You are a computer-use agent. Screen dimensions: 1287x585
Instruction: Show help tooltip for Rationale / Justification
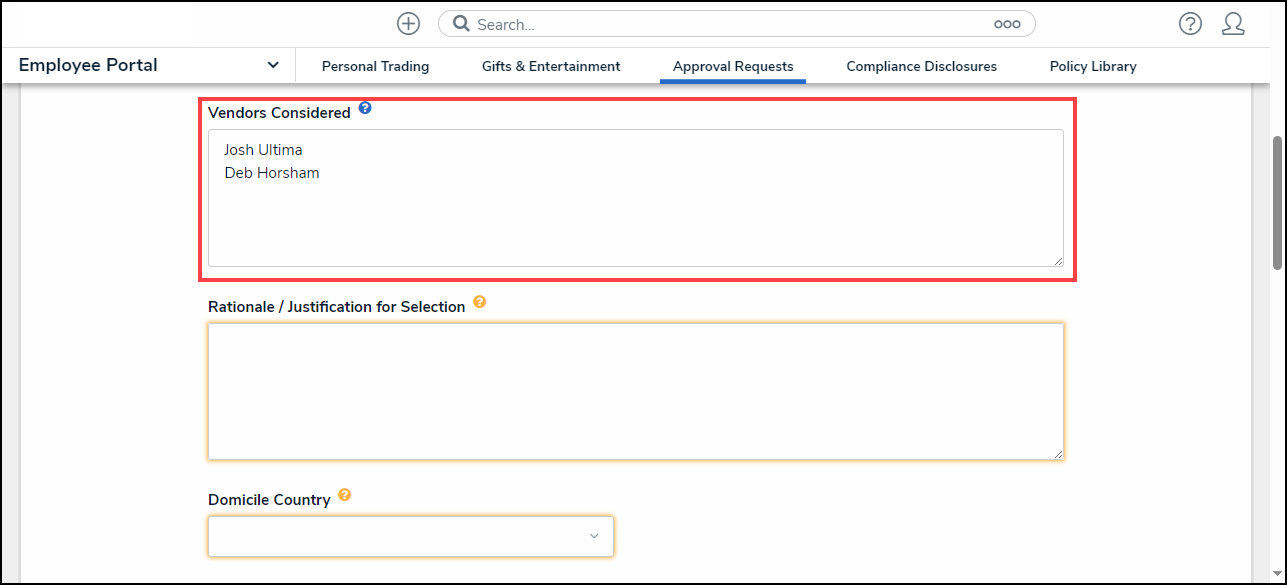coord(480,302)
